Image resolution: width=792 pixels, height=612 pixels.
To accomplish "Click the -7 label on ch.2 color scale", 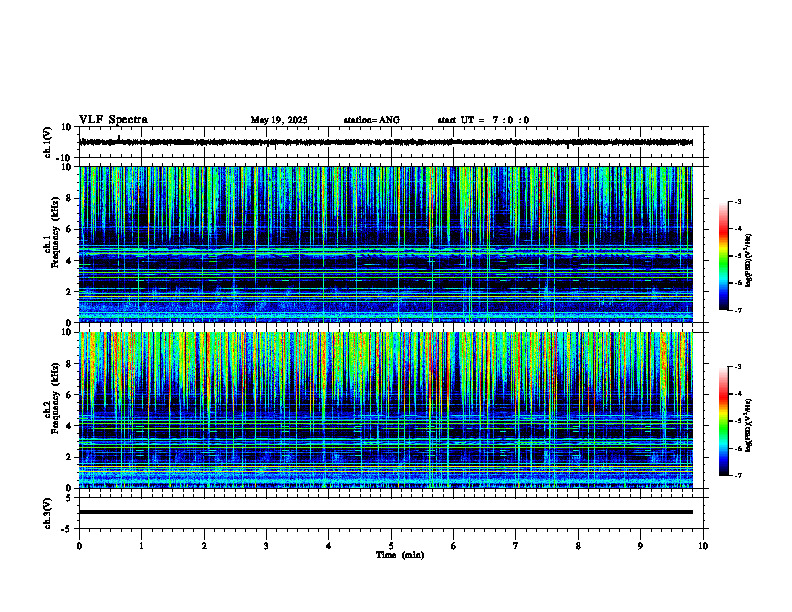I will tap(737, 475).
